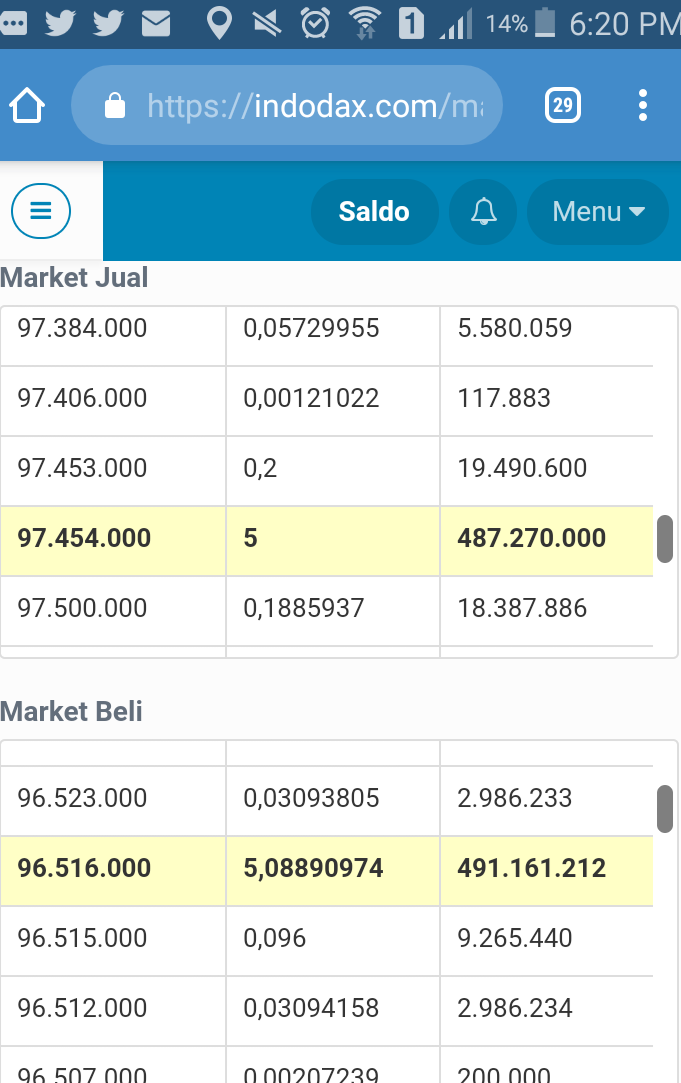681x1083 pixels.
Task: Tap the muted sound icon in status bar
Action: tap(267, 24)
